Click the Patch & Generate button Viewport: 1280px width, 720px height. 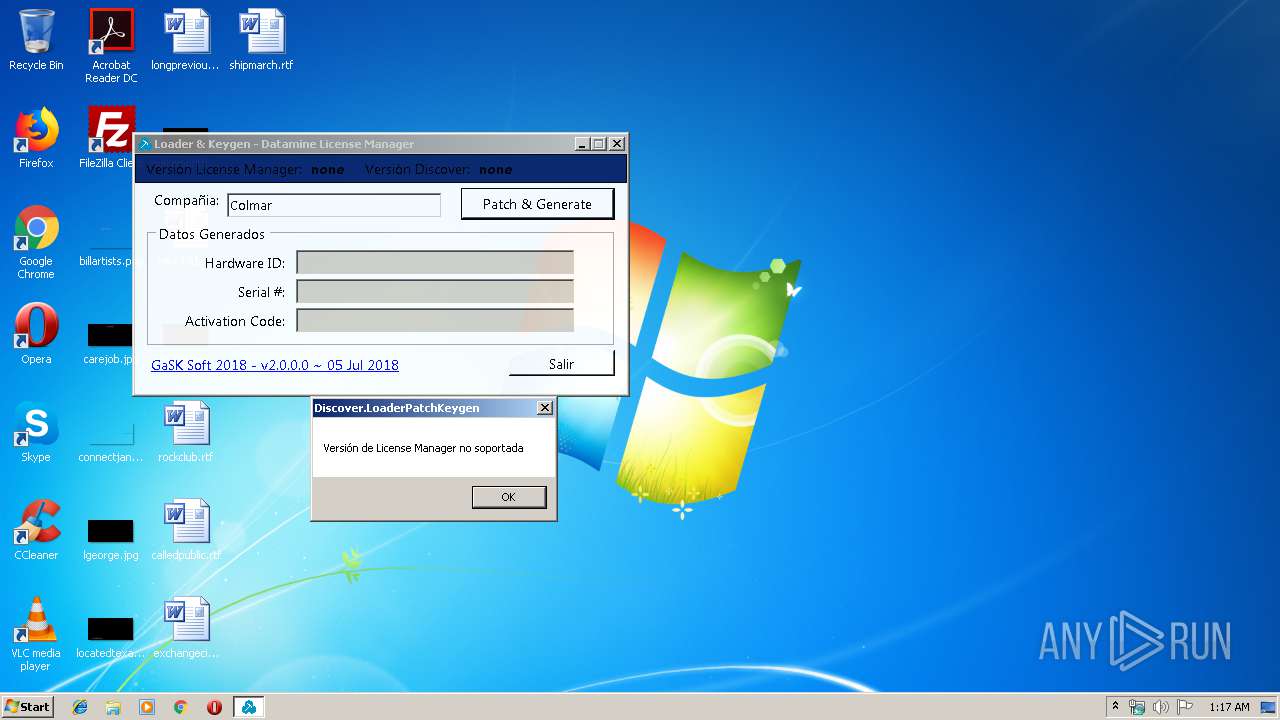coord(537,204)
